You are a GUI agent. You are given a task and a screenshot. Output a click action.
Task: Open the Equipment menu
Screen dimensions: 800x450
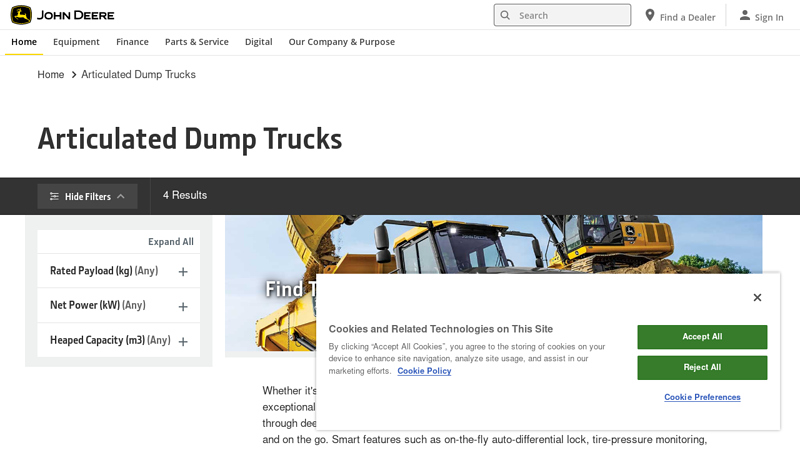[76, 42]
